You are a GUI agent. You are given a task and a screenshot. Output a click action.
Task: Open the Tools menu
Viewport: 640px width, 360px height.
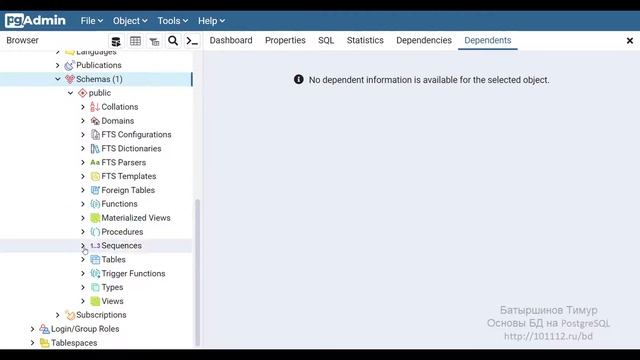(173, 21)
